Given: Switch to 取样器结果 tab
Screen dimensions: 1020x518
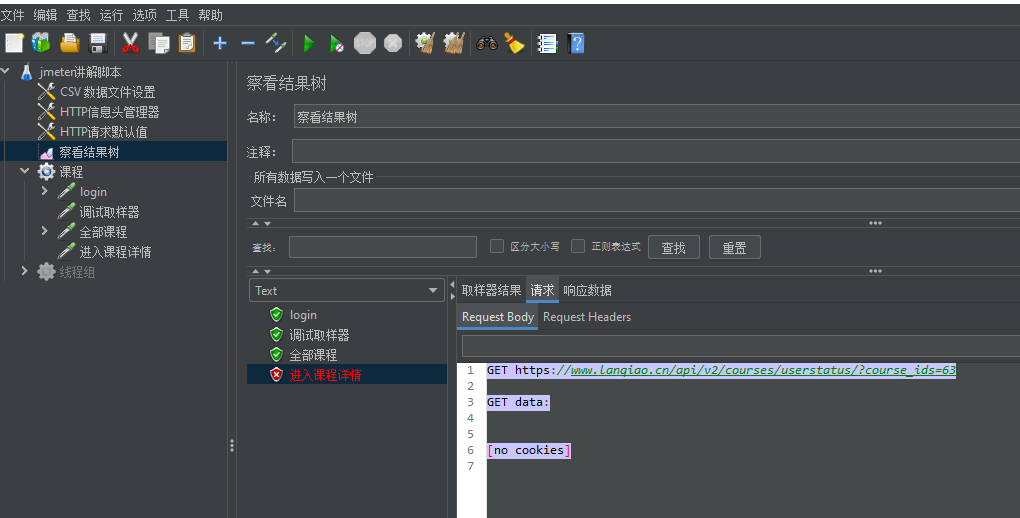Looking at the screenshot, I should pos(491,290).
